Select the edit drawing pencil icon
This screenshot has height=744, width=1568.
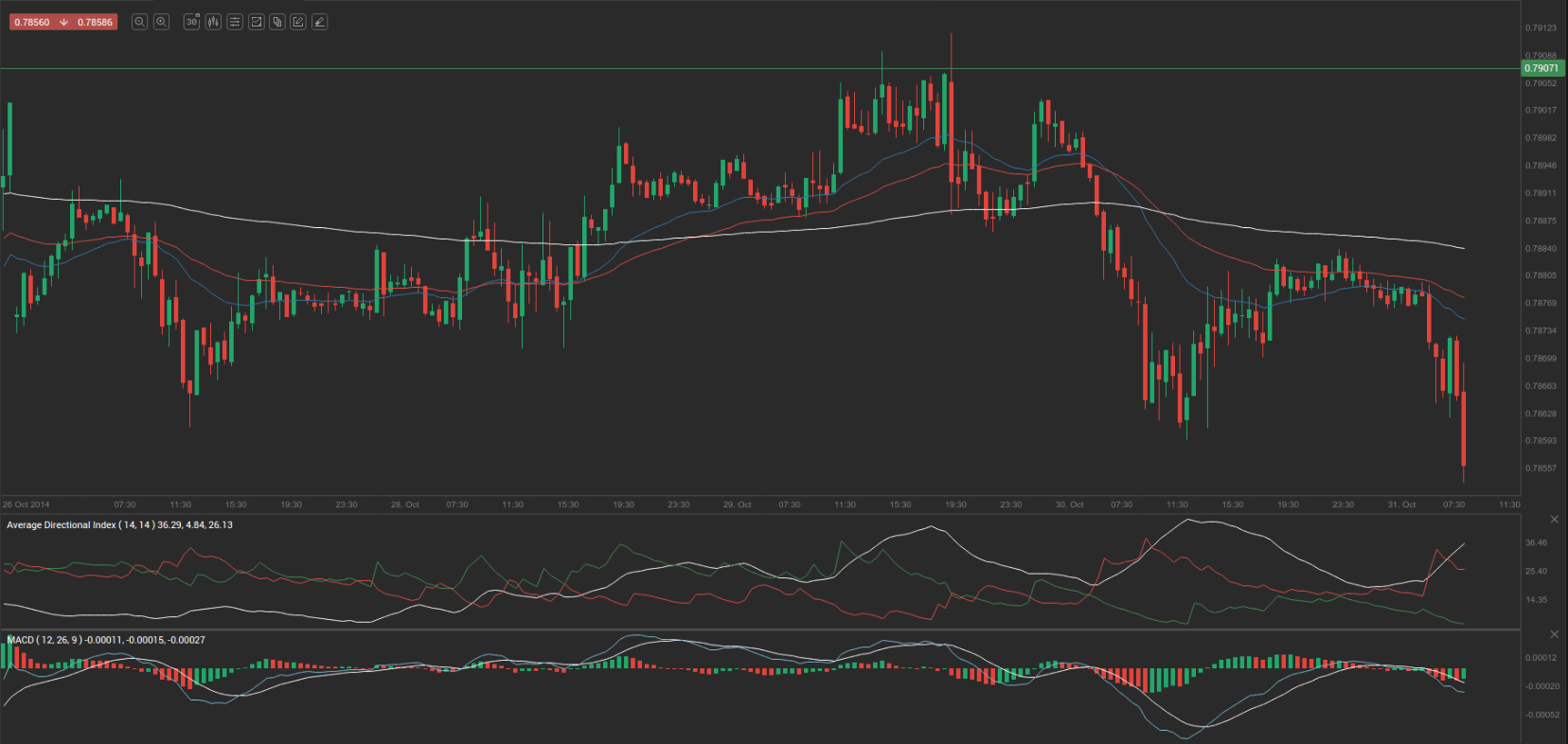click(298, 22)
